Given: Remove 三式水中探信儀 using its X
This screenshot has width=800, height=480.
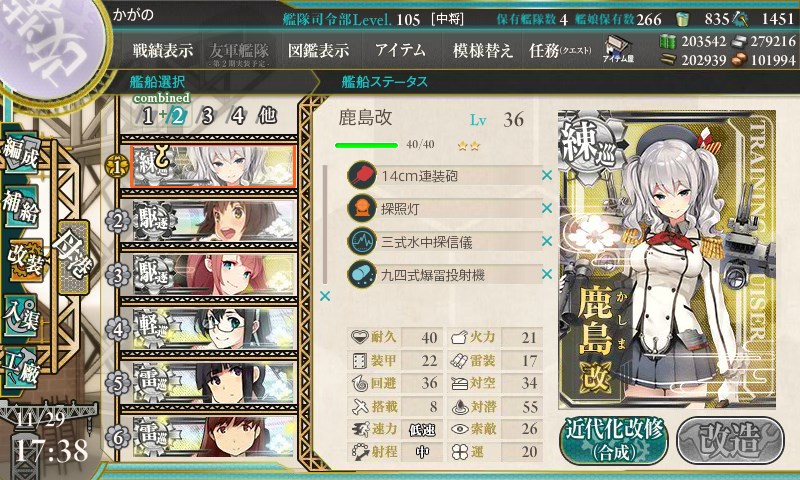Looking at the screenshot, I should [x=547, y=241].
